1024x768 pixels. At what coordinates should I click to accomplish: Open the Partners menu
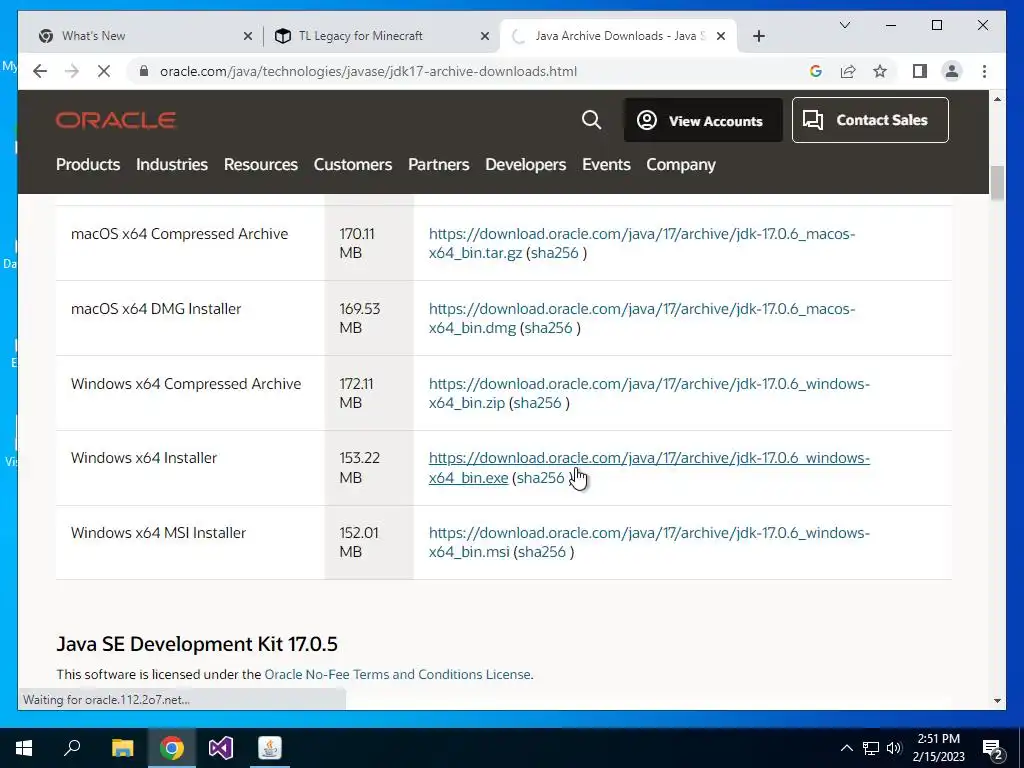click(x=438, y=165)
